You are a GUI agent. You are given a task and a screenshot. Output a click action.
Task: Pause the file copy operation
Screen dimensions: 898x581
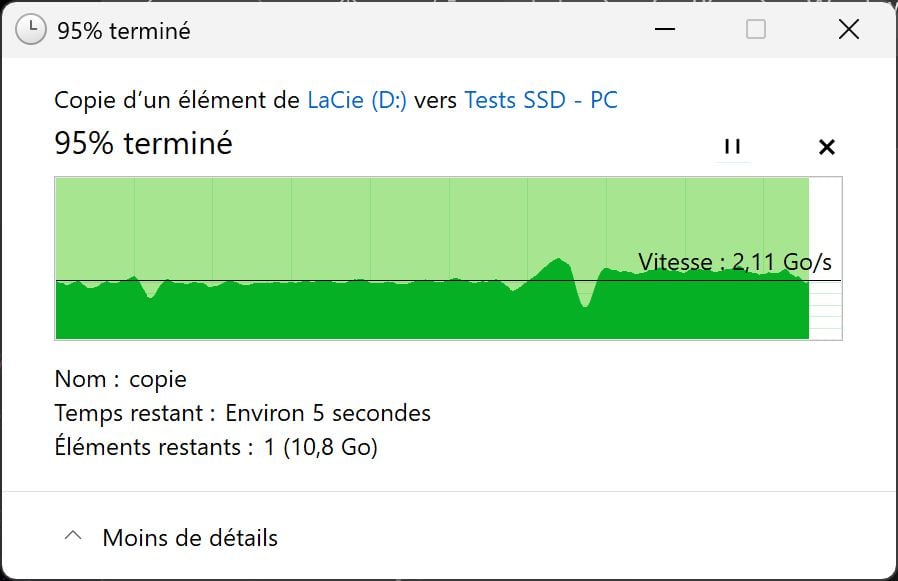[x=732, y=146]
